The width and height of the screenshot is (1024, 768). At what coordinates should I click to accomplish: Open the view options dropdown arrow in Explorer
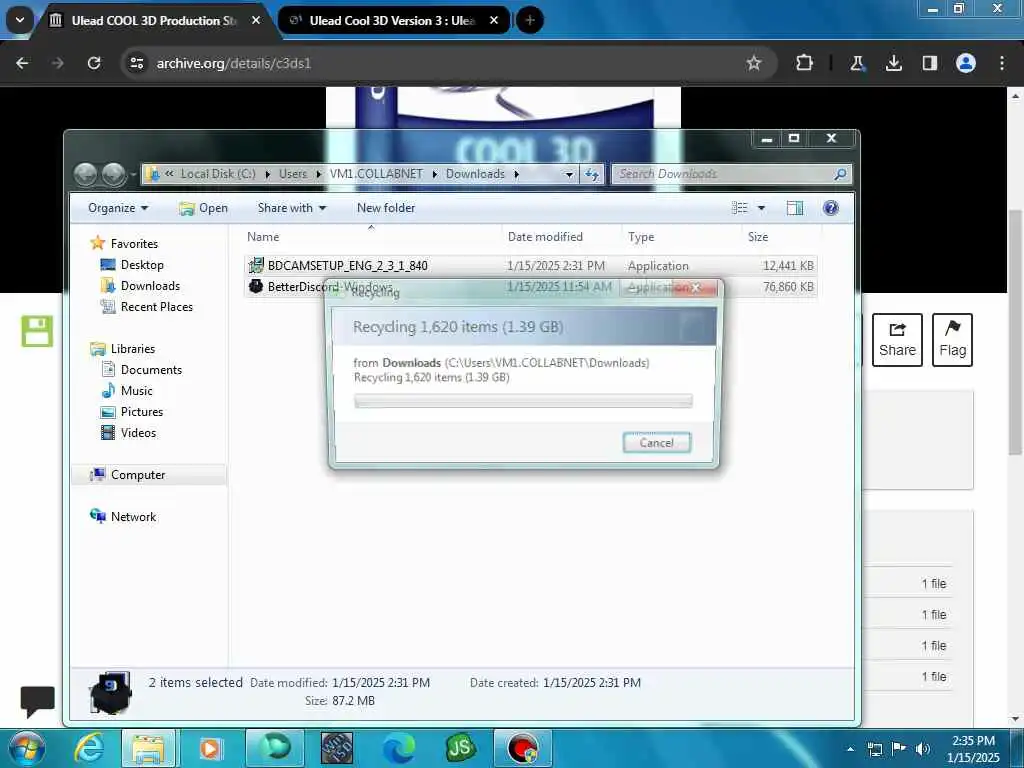click(x=761, y=208)
